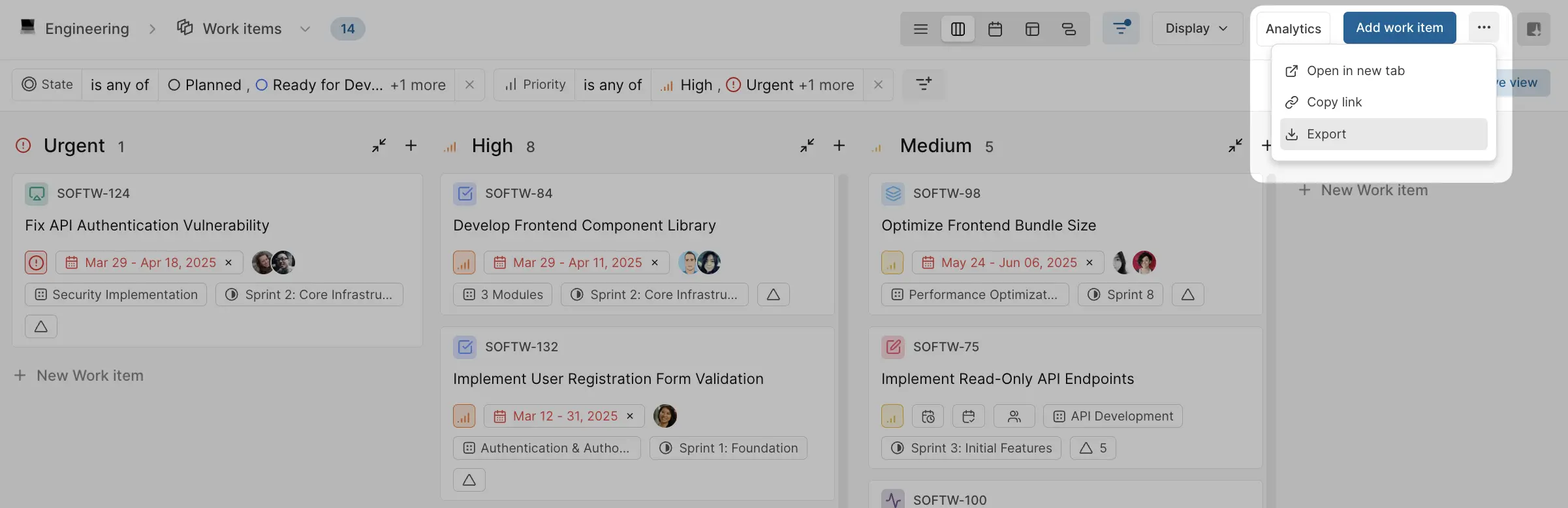Open the Analytics button
The width and height of the screenshot is (1568, 508).
tap(1293, 29)
